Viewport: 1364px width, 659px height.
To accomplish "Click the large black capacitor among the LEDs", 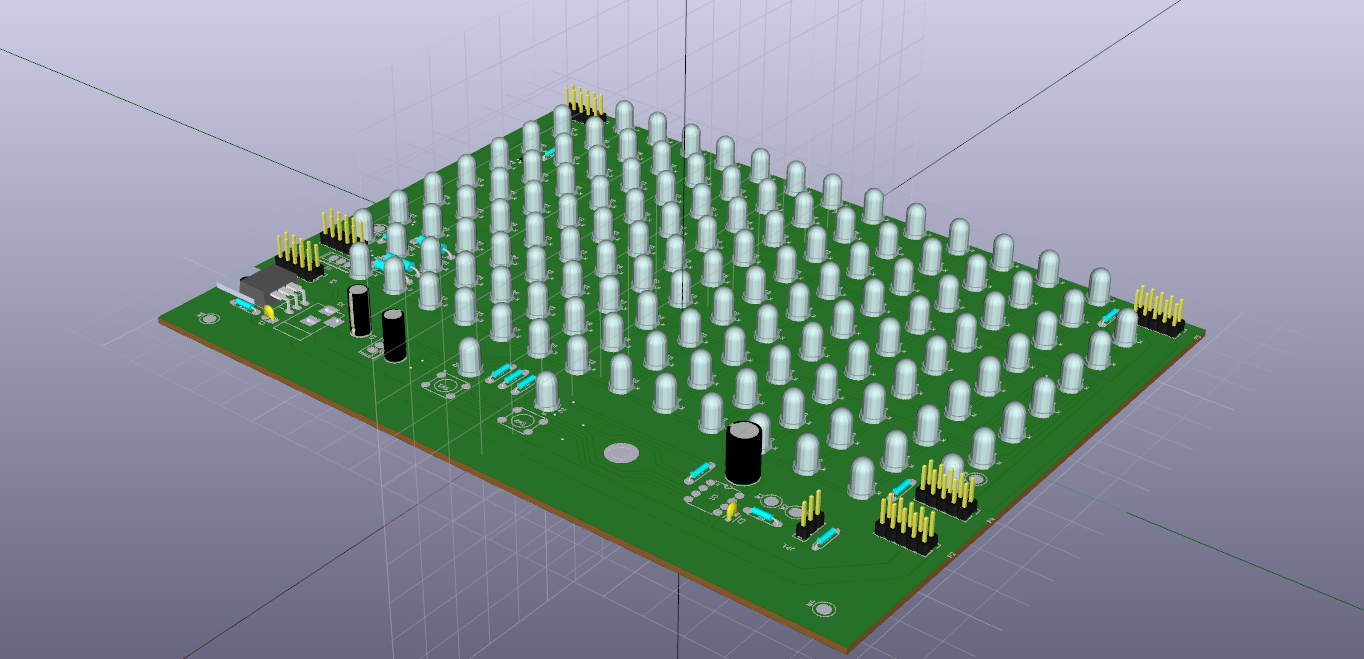I will (x=743, y=452).
